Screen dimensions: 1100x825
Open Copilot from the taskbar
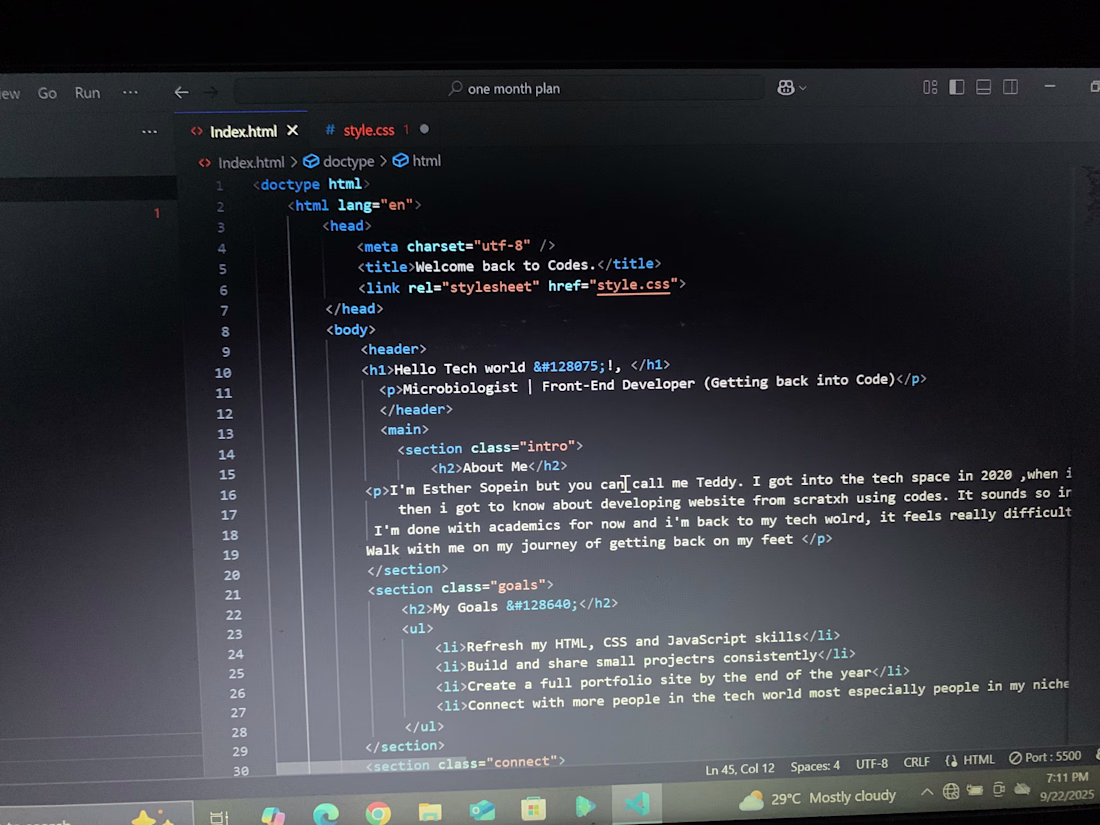(274, 815)
